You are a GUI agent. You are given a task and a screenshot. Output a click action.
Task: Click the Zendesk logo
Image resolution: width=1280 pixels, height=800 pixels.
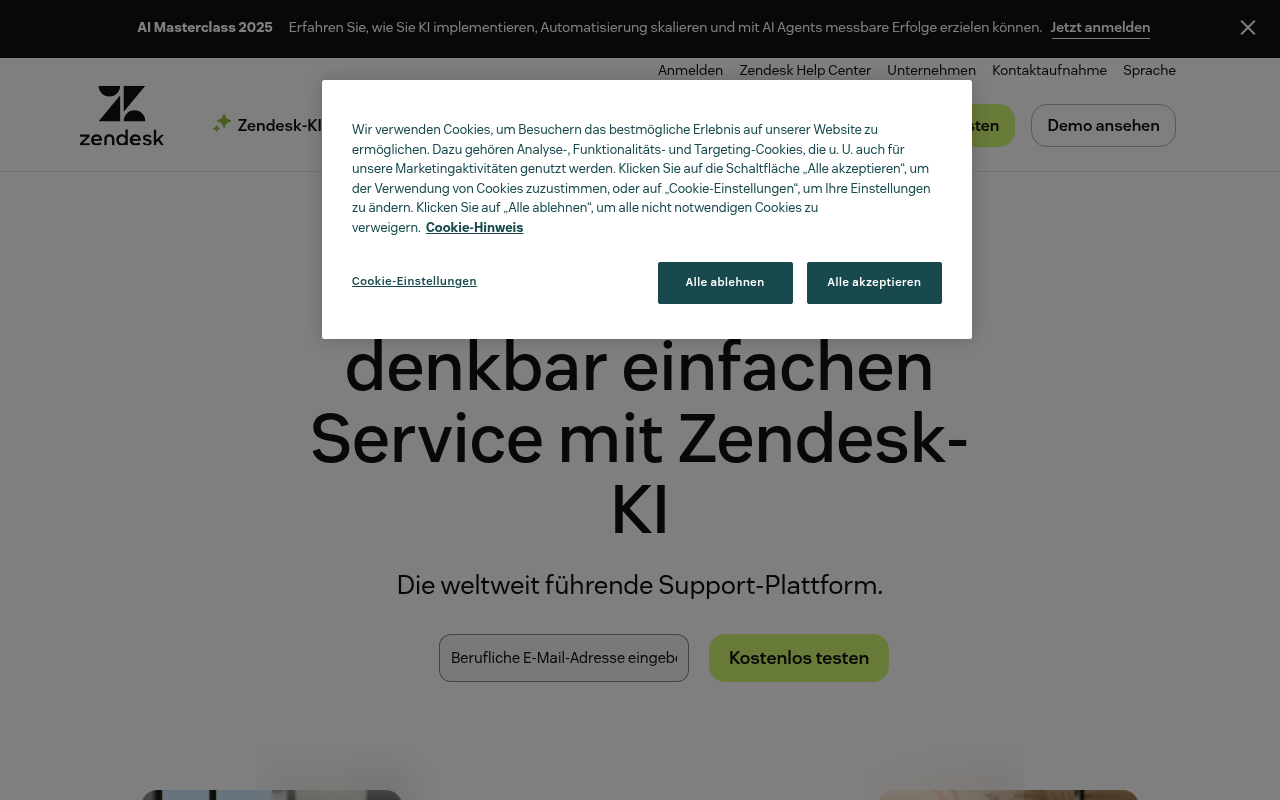(x=122, y=116)
